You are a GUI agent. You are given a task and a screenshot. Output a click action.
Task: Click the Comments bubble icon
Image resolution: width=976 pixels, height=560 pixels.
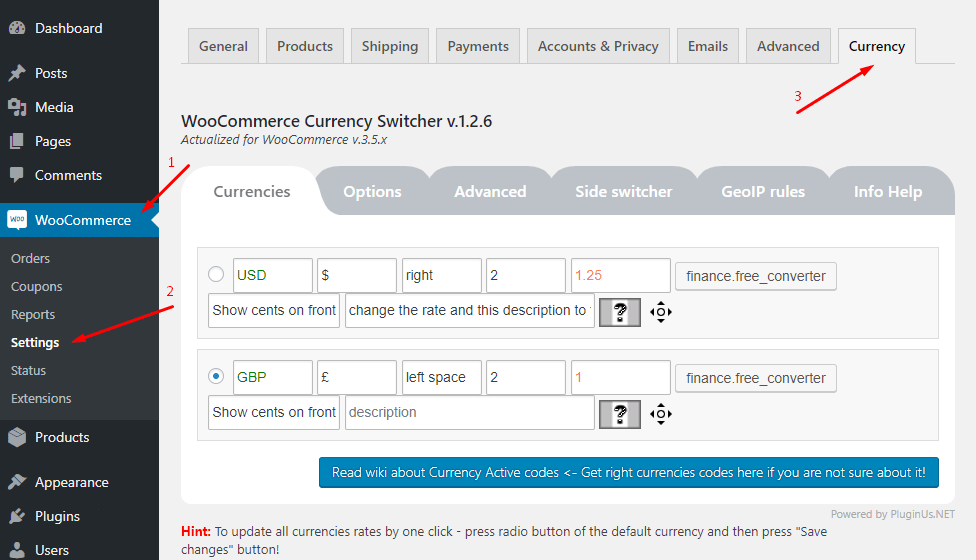(x=17, y=175)
